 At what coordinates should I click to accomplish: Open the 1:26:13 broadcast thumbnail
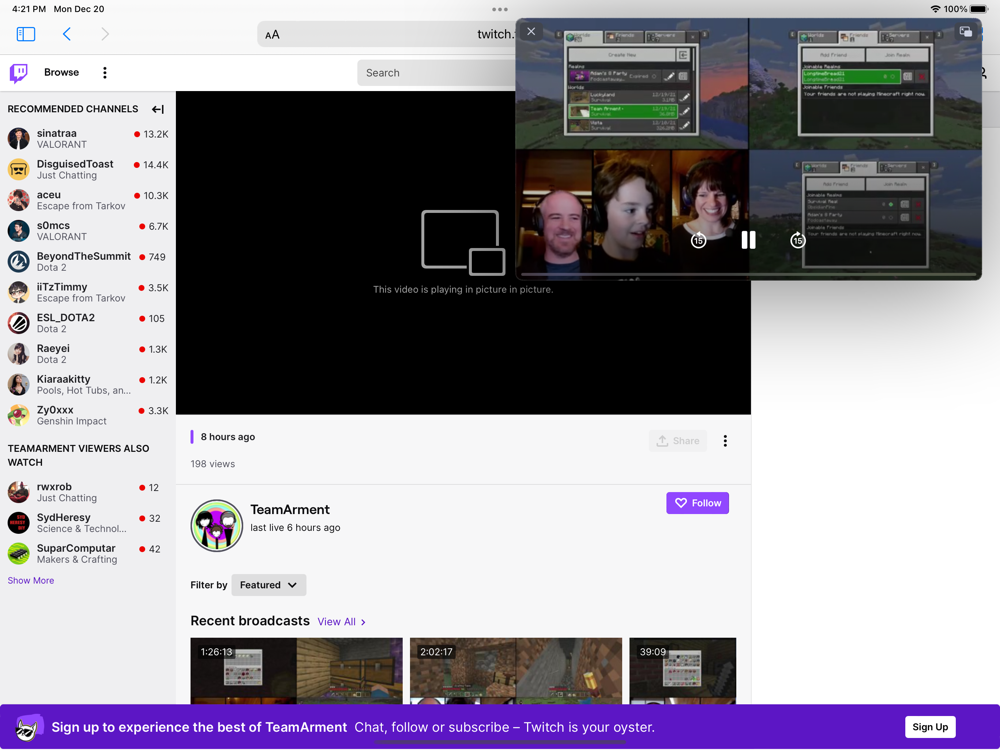tap(297, 671)
